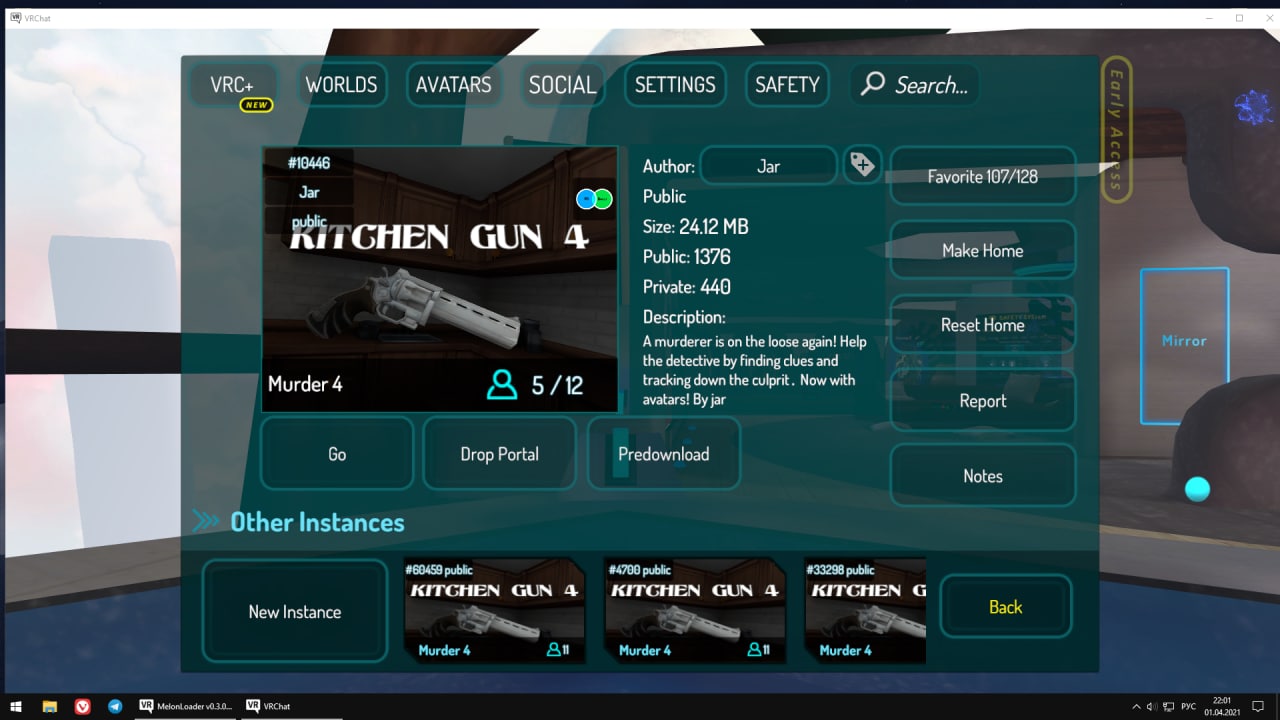The height and width of the screenshot is (720, 1280).
Task: Show hidden tray icons chevron
Action: coord(1136,706)
